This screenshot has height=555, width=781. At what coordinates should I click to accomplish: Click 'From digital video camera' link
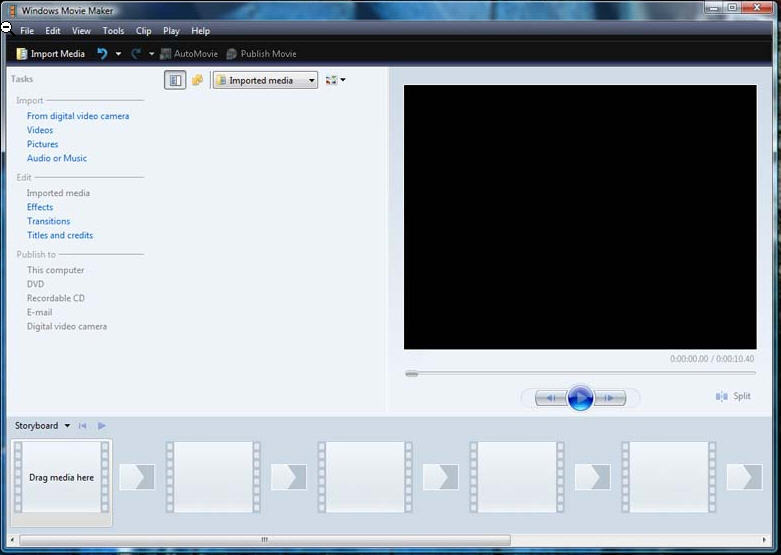[78, 116]
